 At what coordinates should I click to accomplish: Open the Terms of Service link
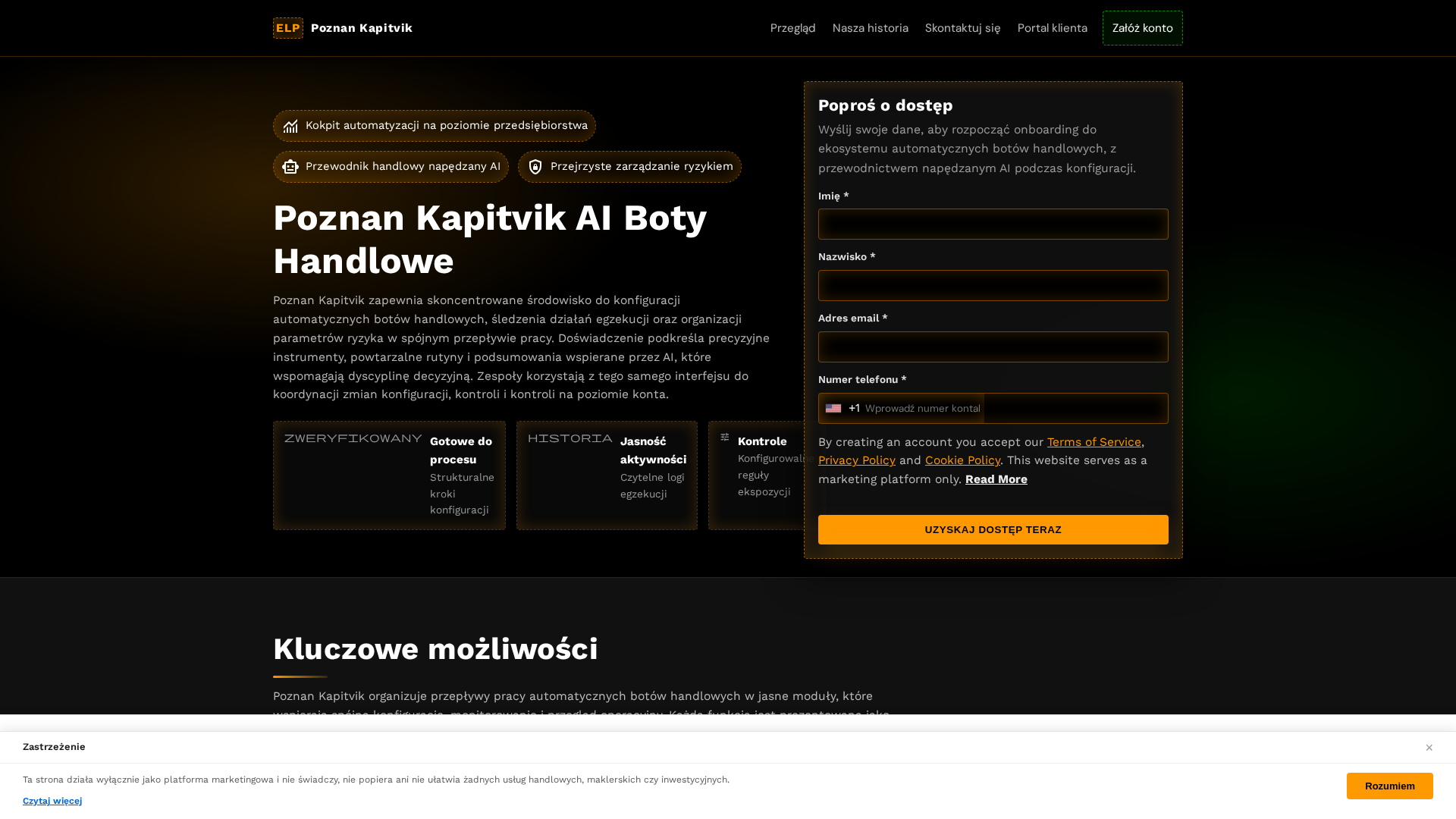(x=1094, y=442)
